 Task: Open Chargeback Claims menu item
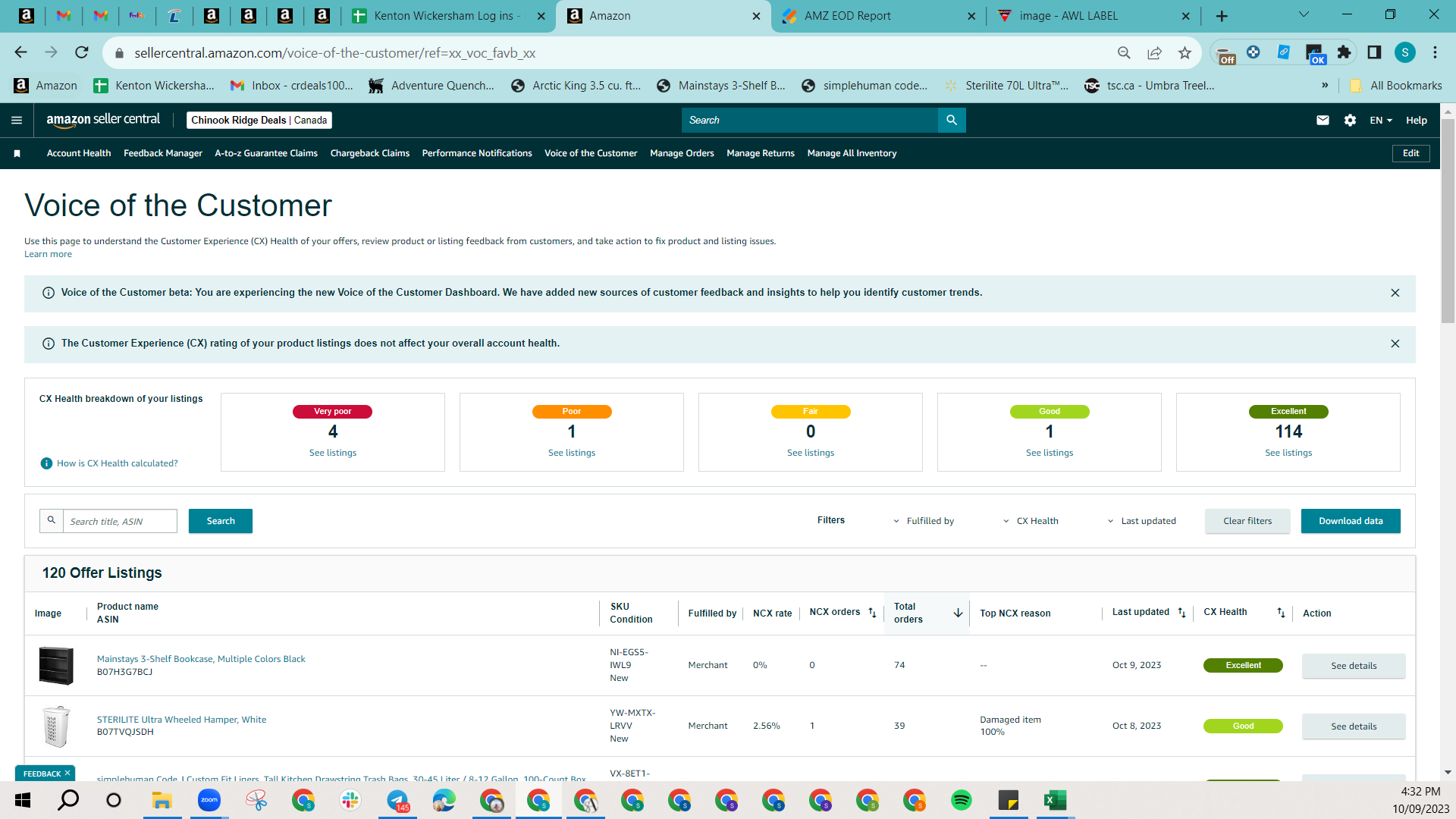370,153
